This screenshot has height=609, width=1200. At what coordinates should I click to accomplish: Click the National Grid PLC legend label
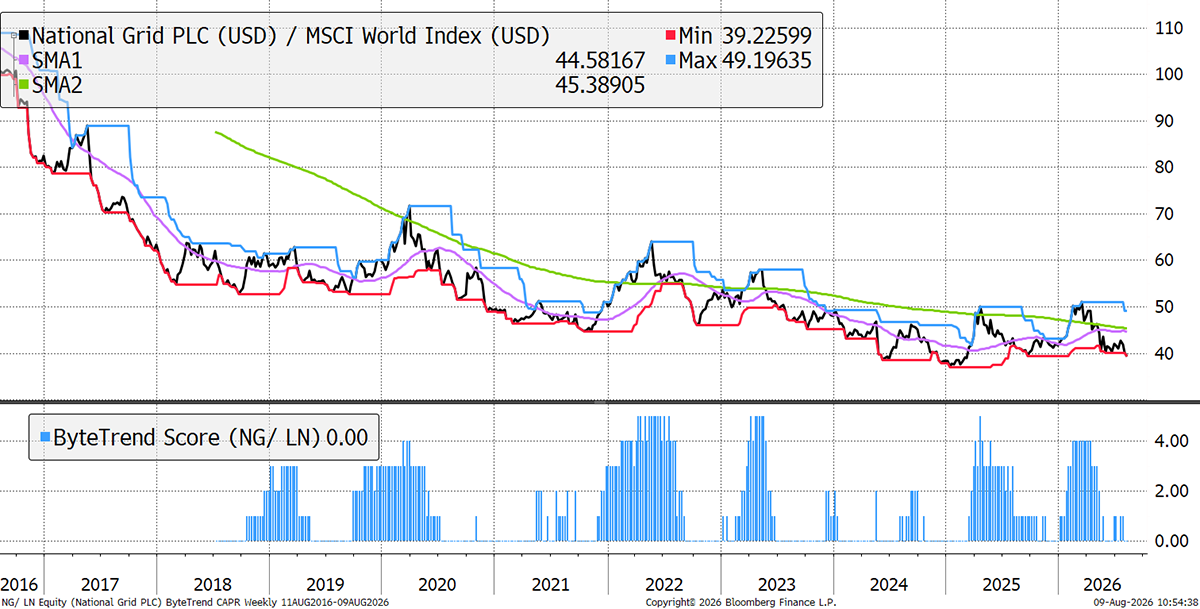tap(291, 35)
